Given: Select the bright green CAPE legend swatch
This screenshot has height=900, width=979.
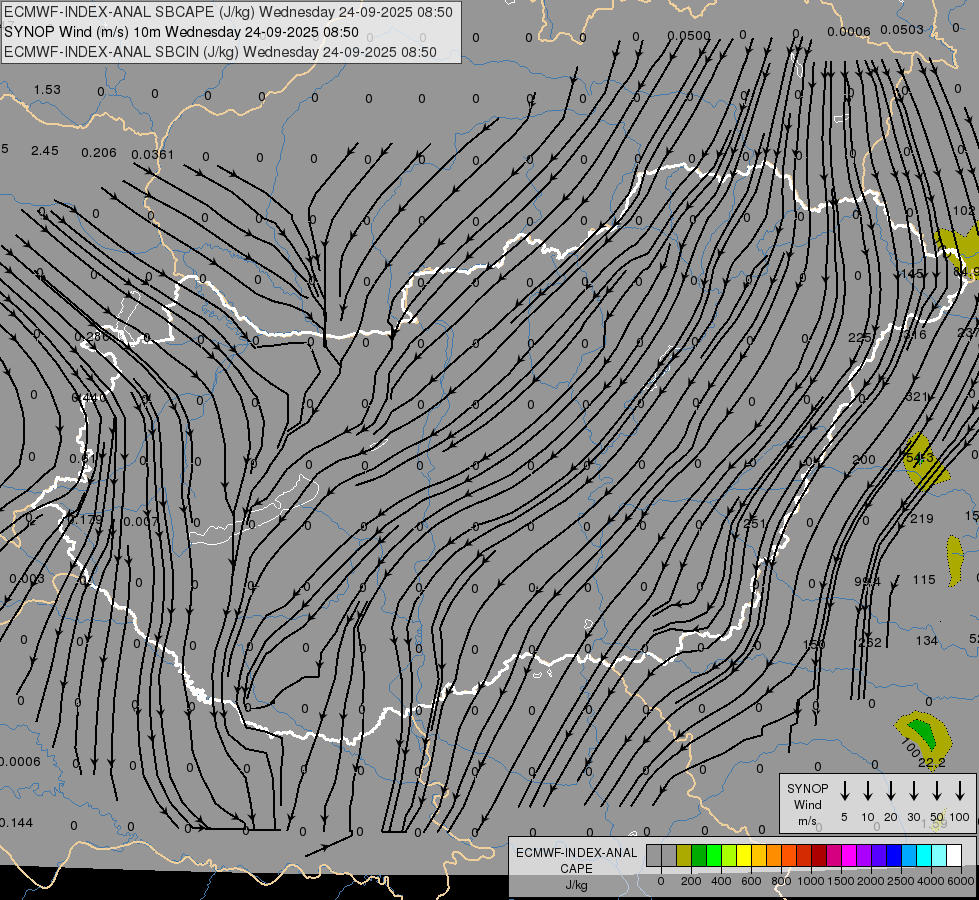Looking at the screenshot, I should click(x=714, y=855).
